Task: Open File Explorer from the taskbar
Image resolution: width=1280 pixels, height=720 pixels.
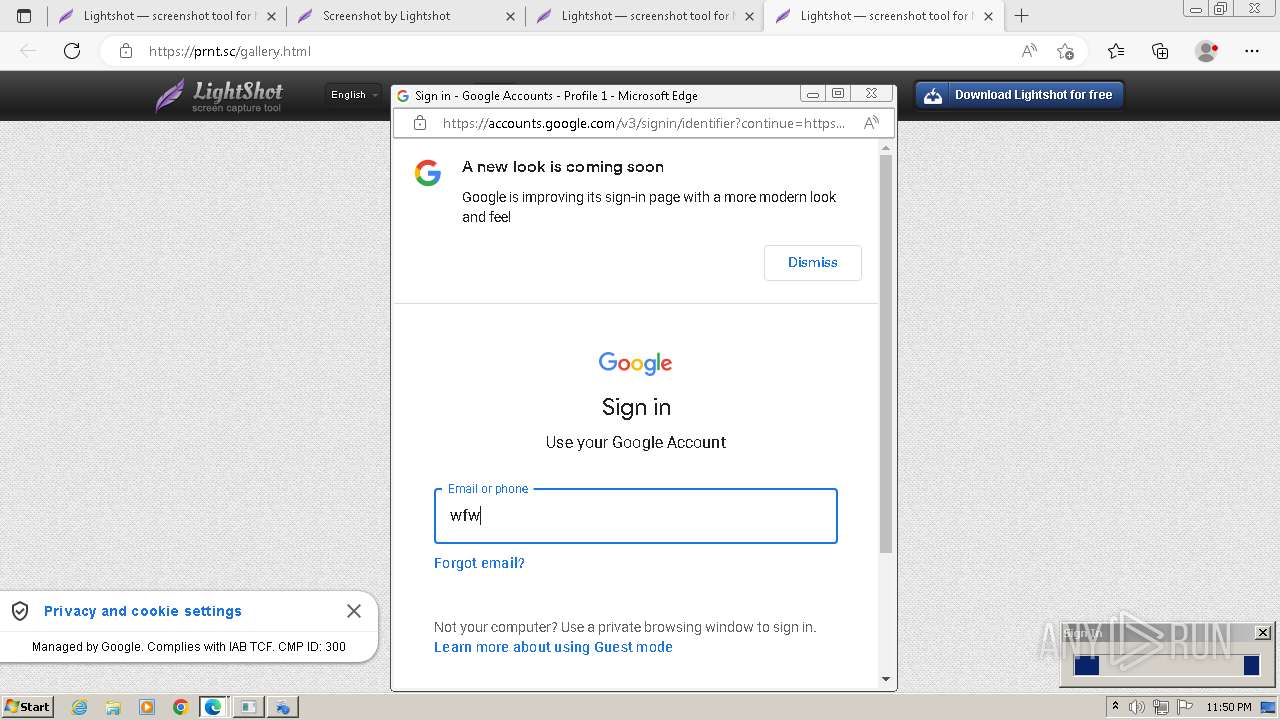Action: click(113, 707)
